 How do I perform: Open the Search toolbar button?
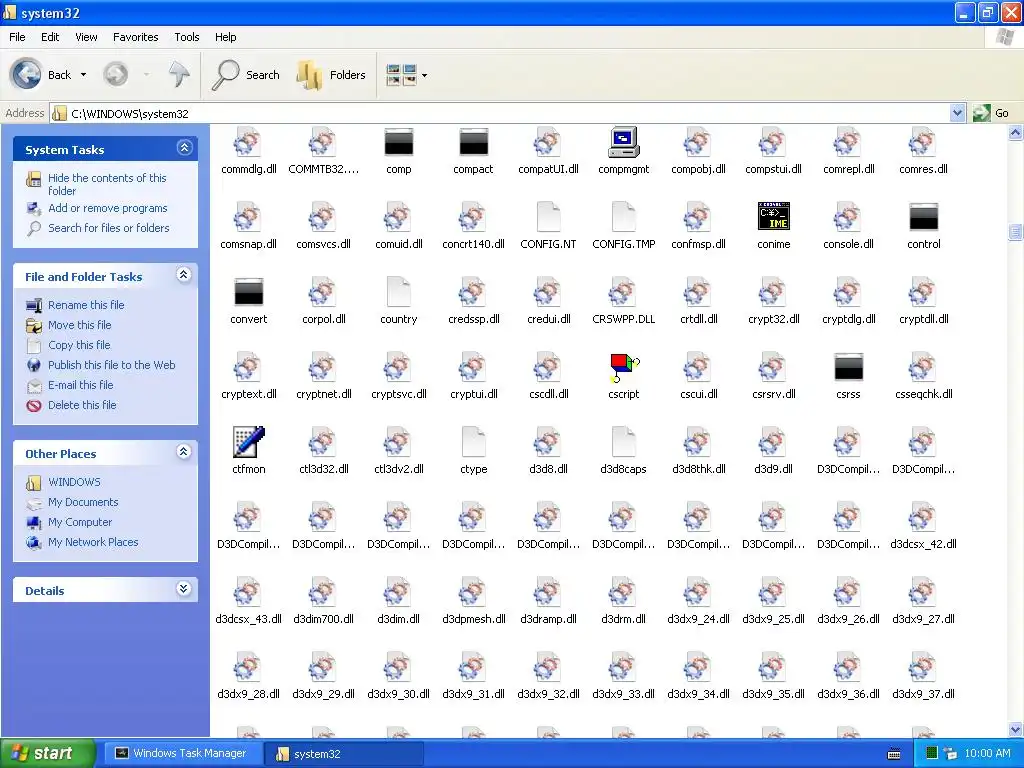[247, 74]
